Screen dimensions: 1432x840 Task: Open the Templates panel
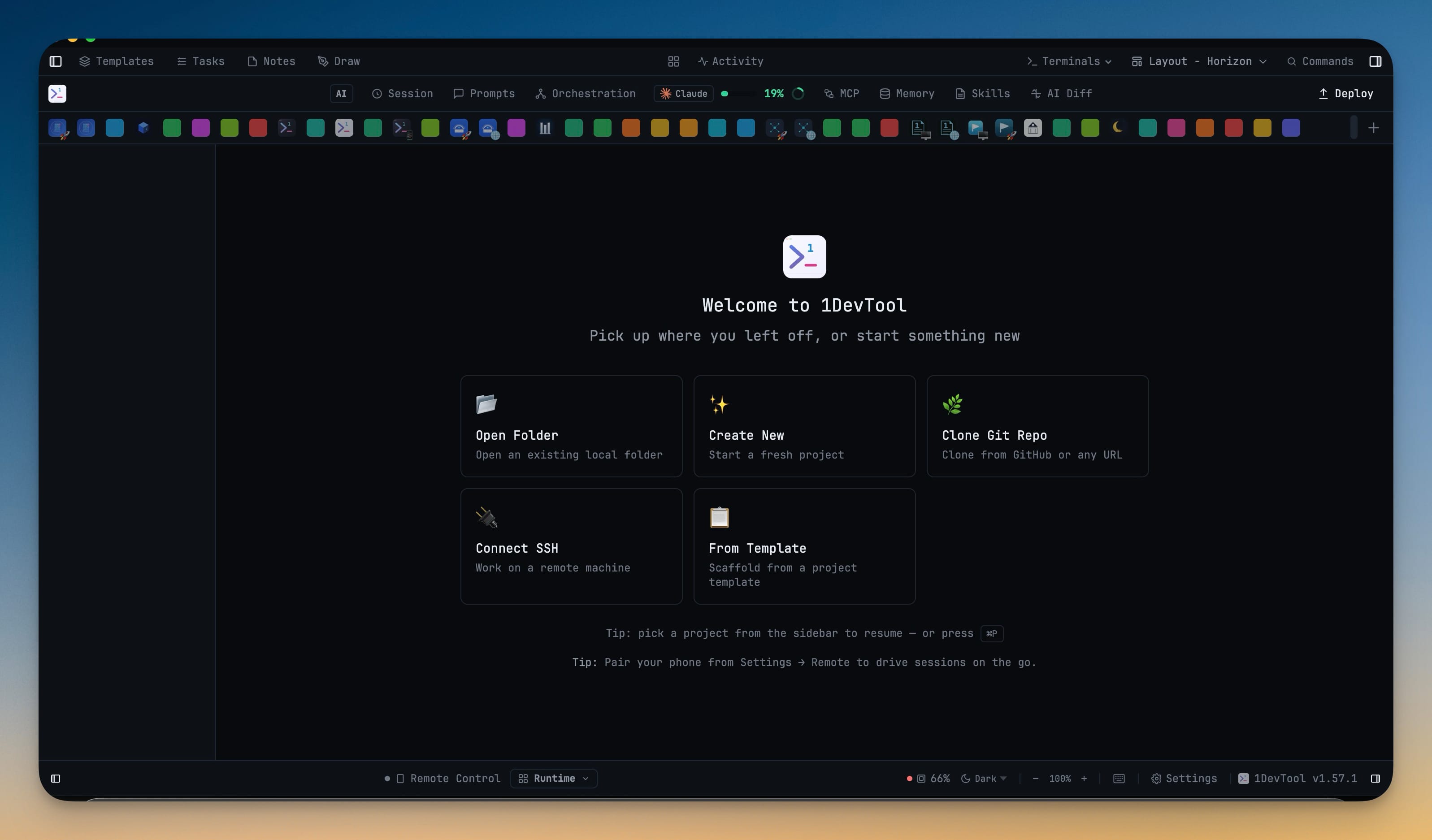coord(117,61)
